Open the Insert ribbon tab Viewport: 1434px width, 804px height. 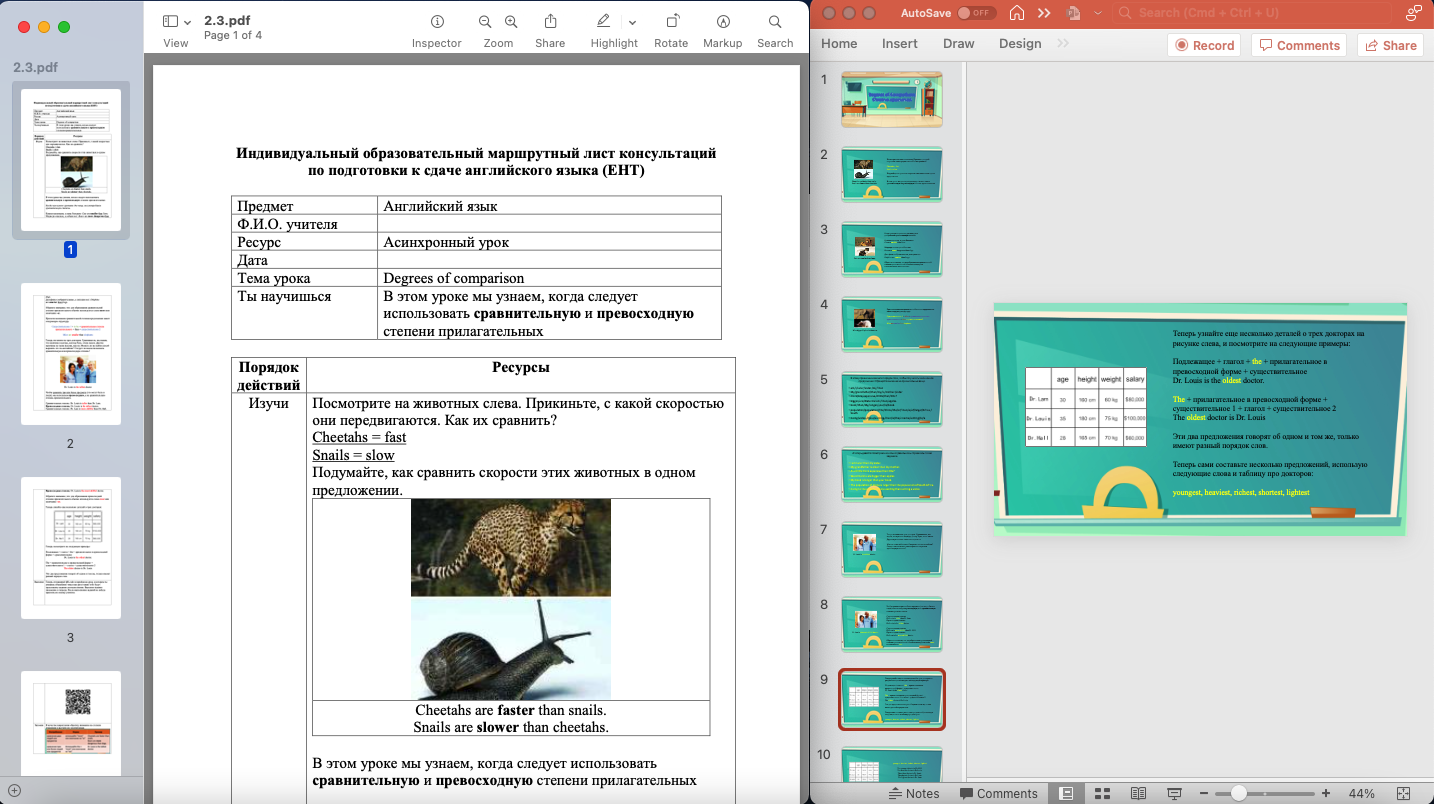coord(899,43)
